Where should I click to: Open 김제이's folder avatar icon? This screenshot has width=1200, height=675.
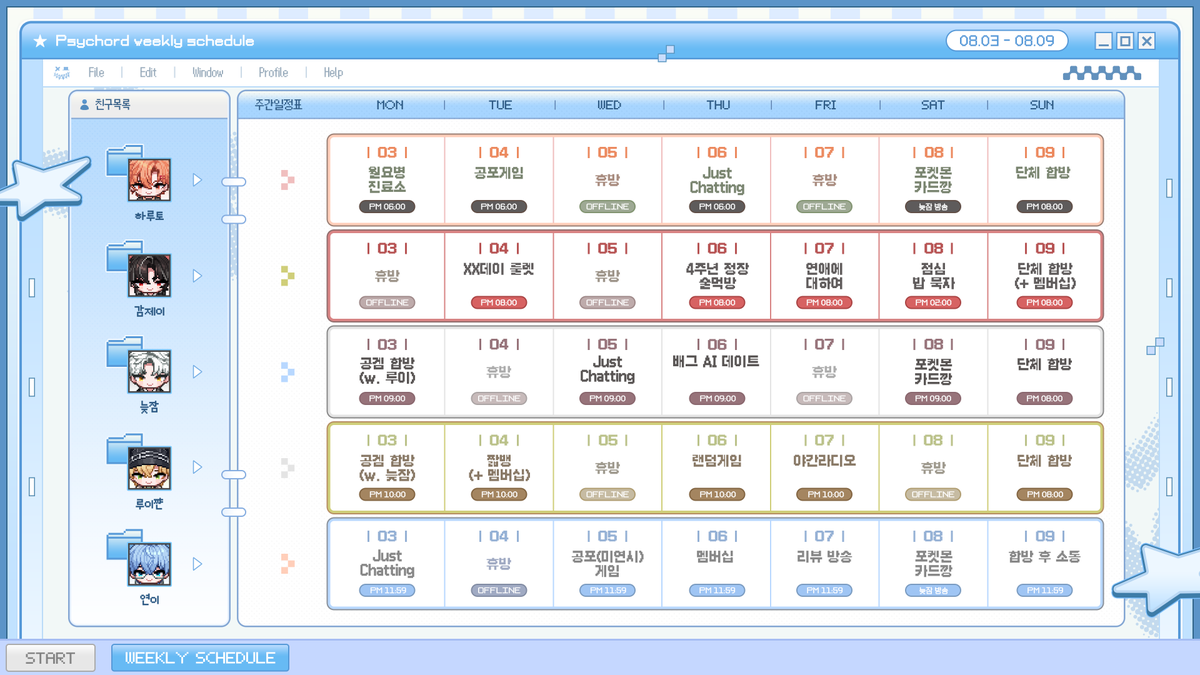click(x=138, y=269)
